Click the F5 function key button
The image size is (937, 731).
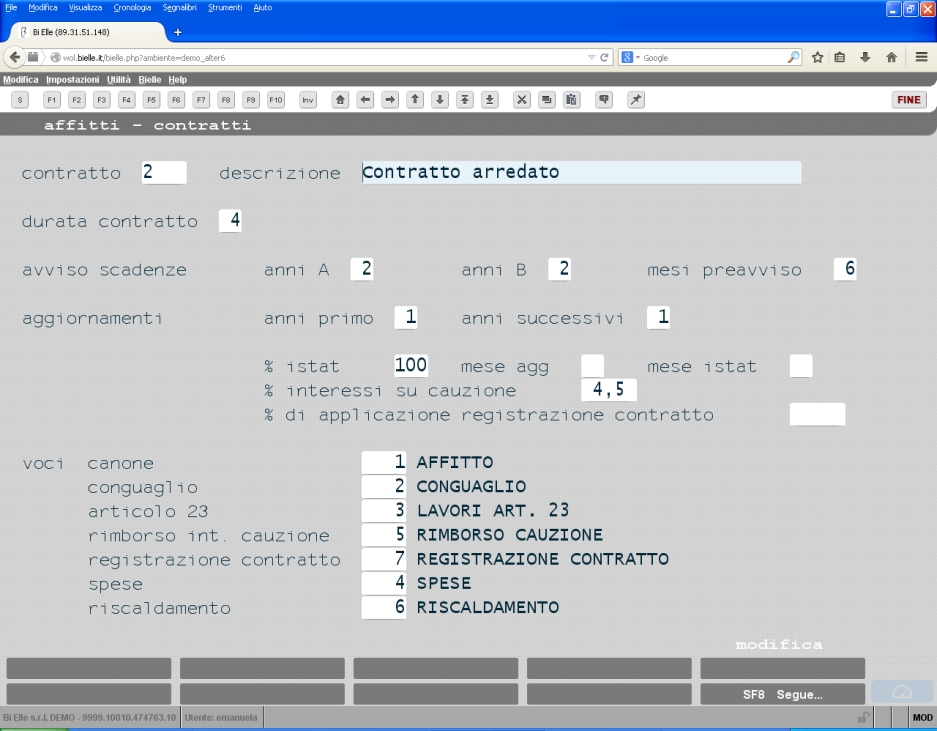point(151,100)
